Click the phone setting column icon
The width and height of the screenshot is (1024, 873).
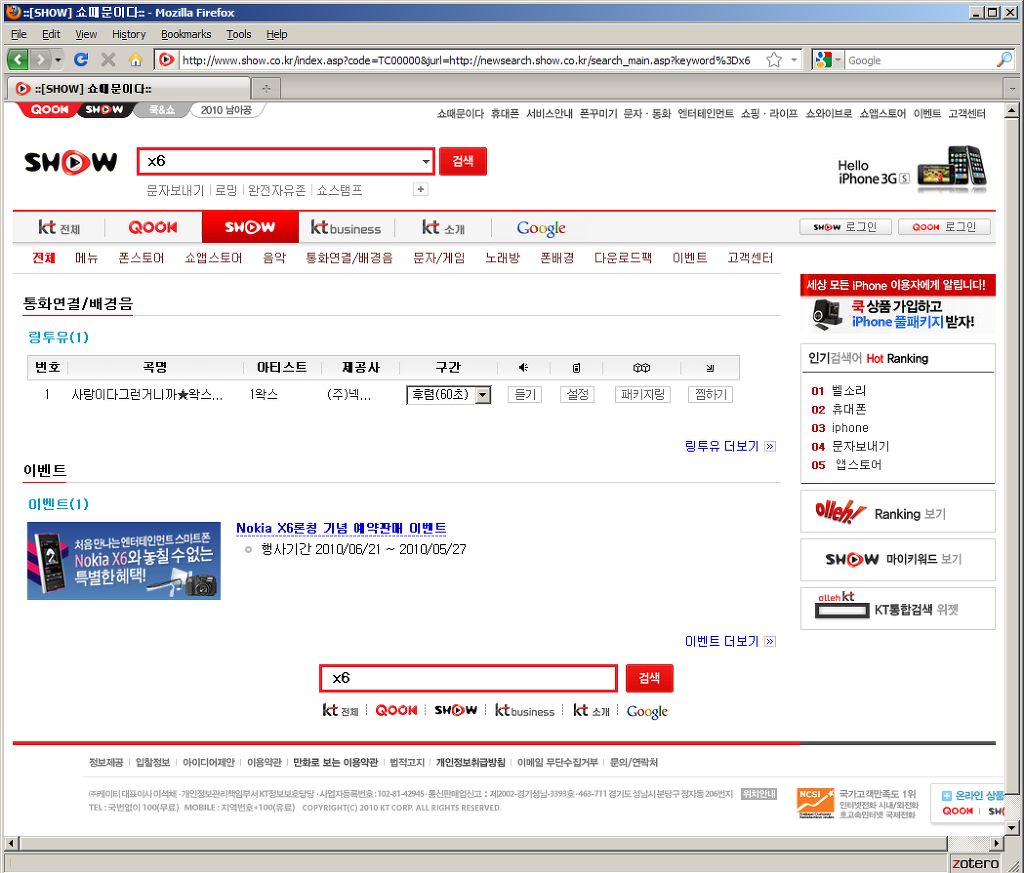(x=576, y=368)
